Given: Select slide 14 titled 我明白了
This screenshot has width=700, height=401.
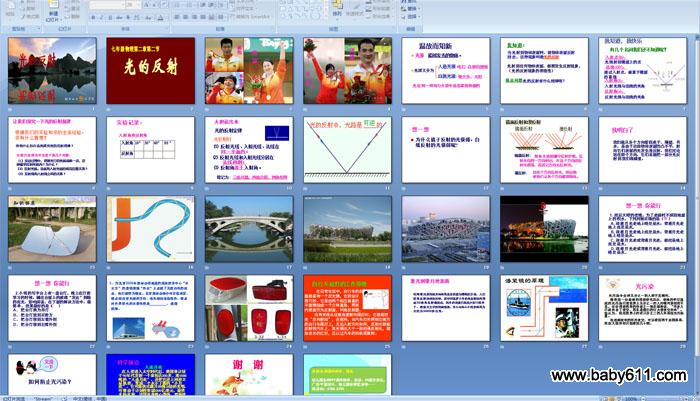Looking at the screenshot, I should (x=642, y=150).
